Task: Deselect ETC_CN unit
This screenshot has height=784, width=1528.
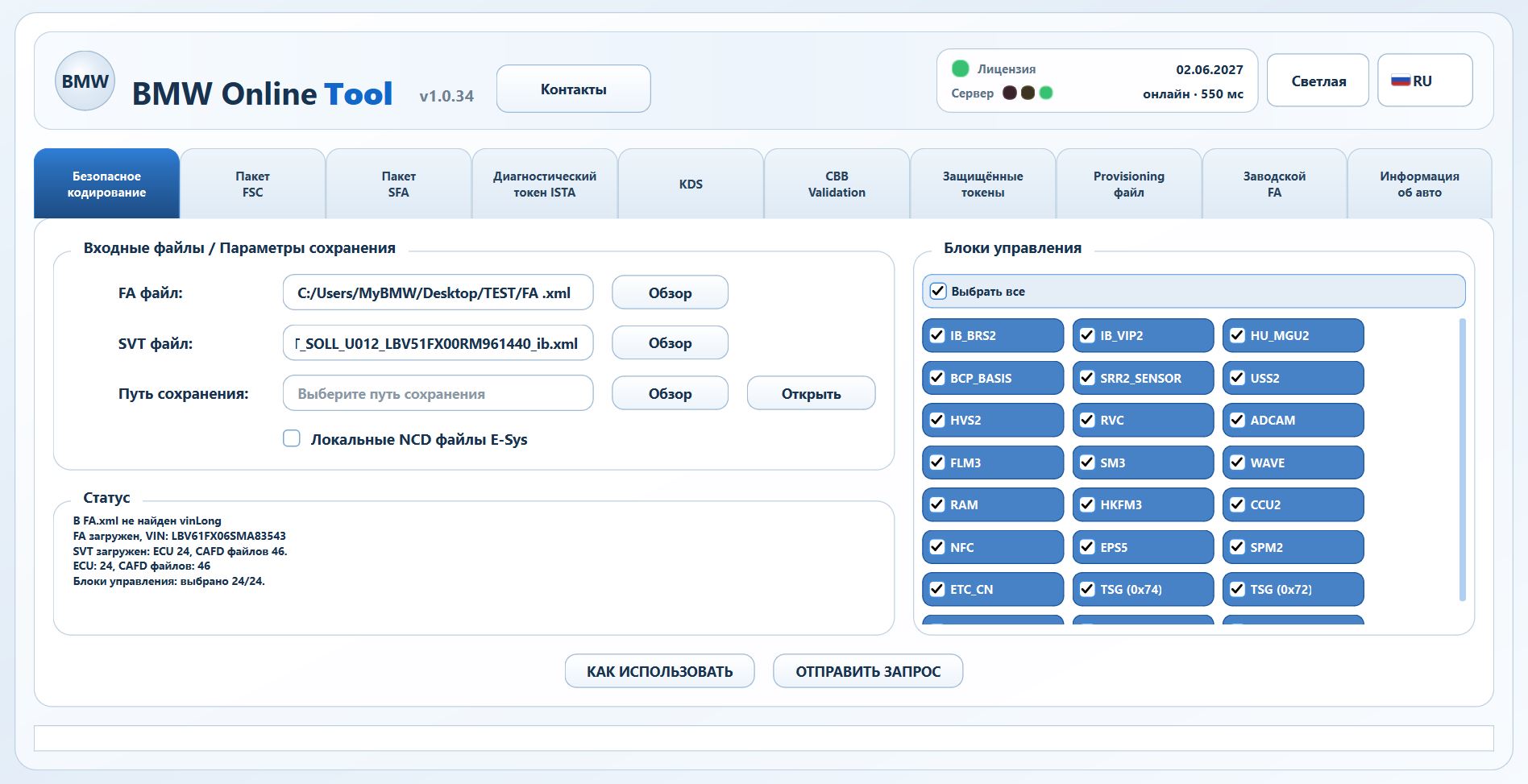Action: point(937,589)
